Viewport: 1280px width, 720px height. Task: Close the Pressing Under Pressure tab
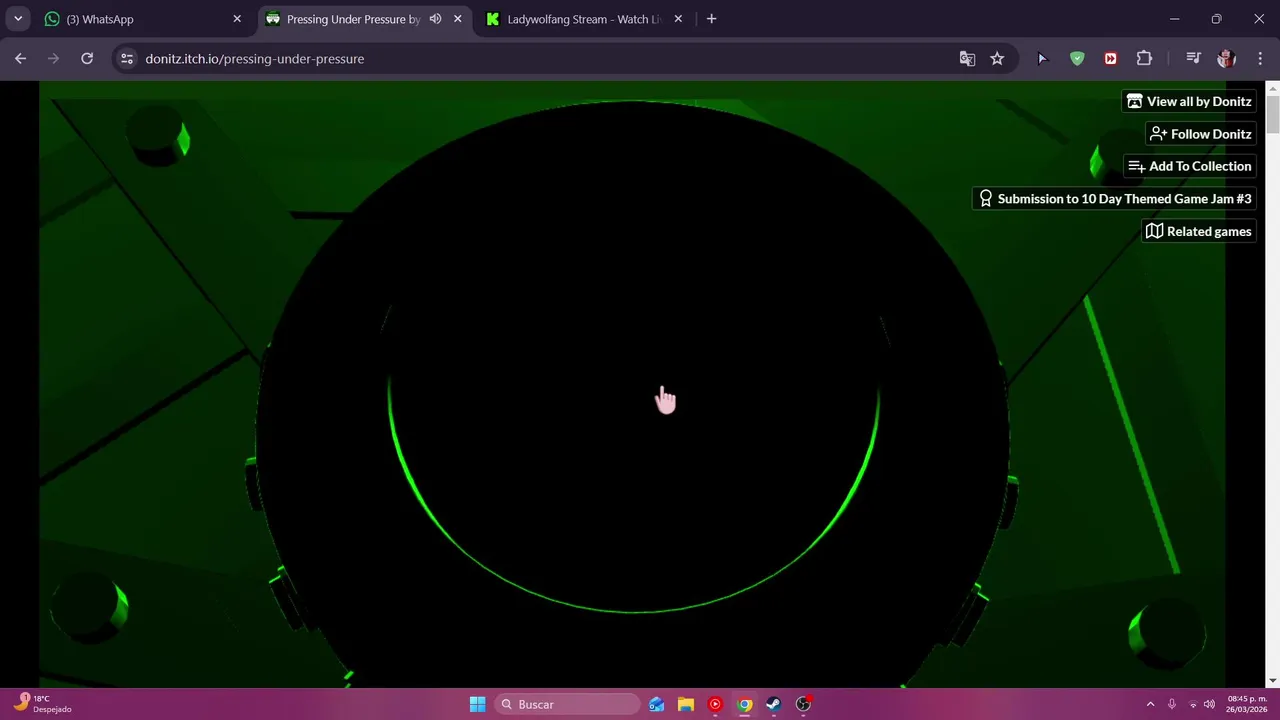(459, 19)
